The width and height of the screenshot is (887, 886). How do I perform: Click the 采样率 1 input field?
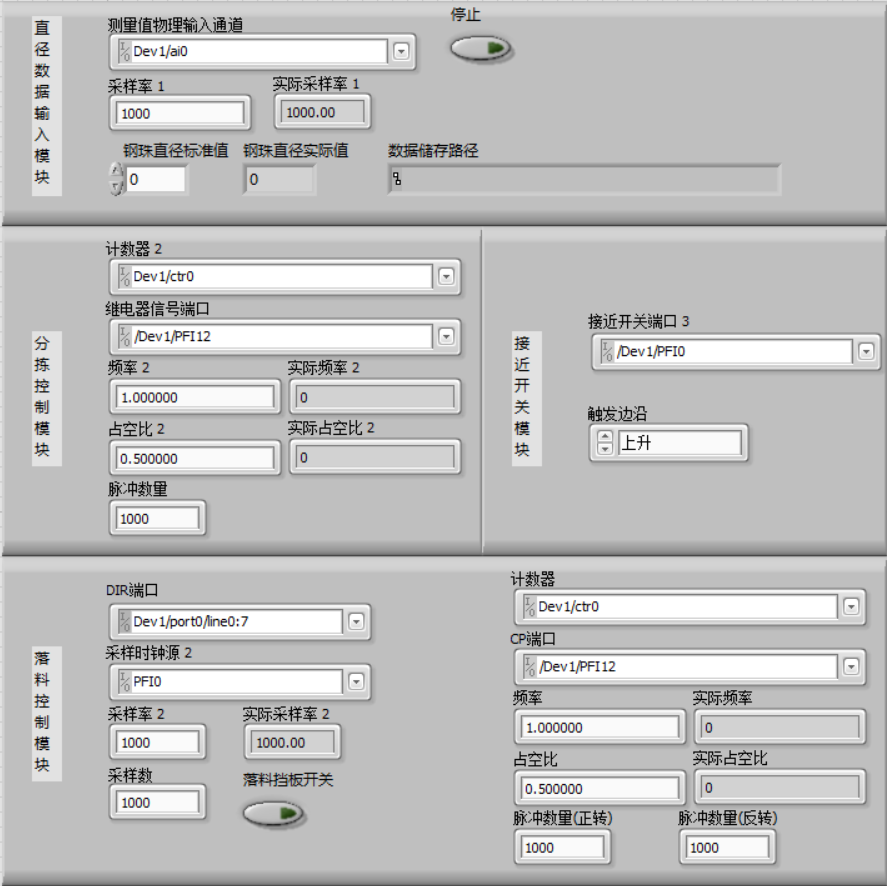tap(180, 113)
